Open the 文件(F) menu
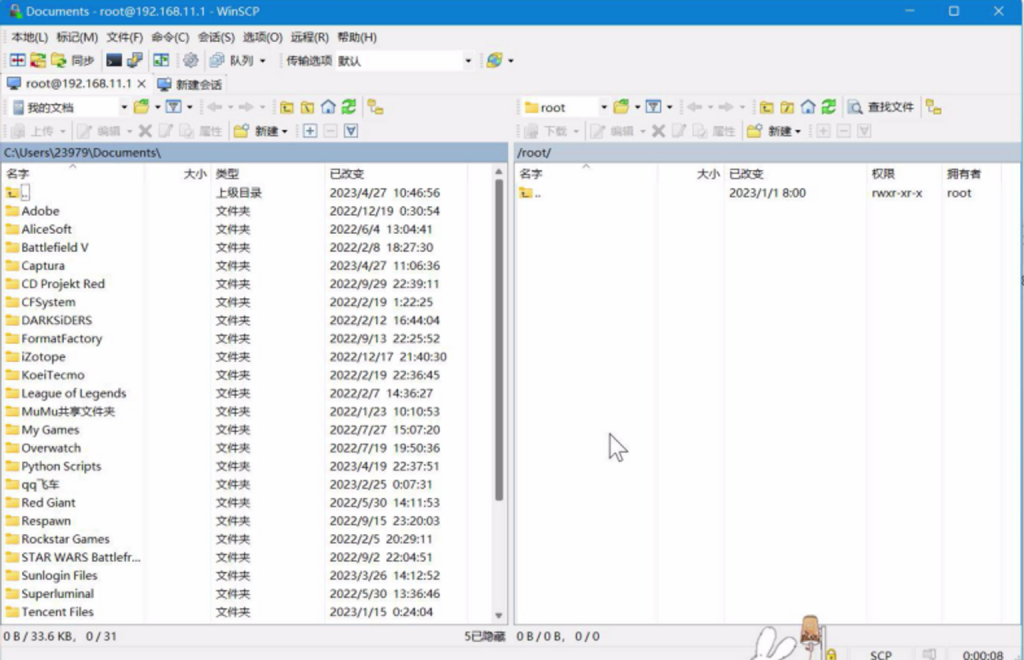Screen dimensions: 1024x660 click(x=125, y=37)
